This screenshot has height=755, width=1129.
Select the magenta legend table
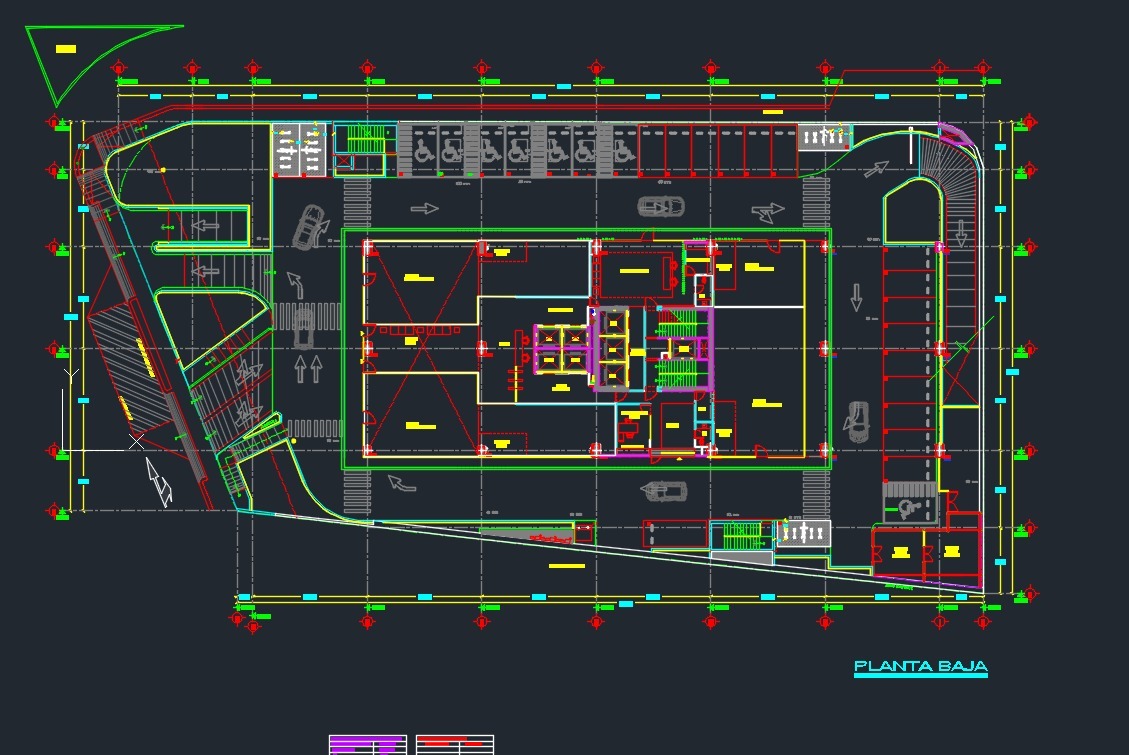(x=367, y=745)
